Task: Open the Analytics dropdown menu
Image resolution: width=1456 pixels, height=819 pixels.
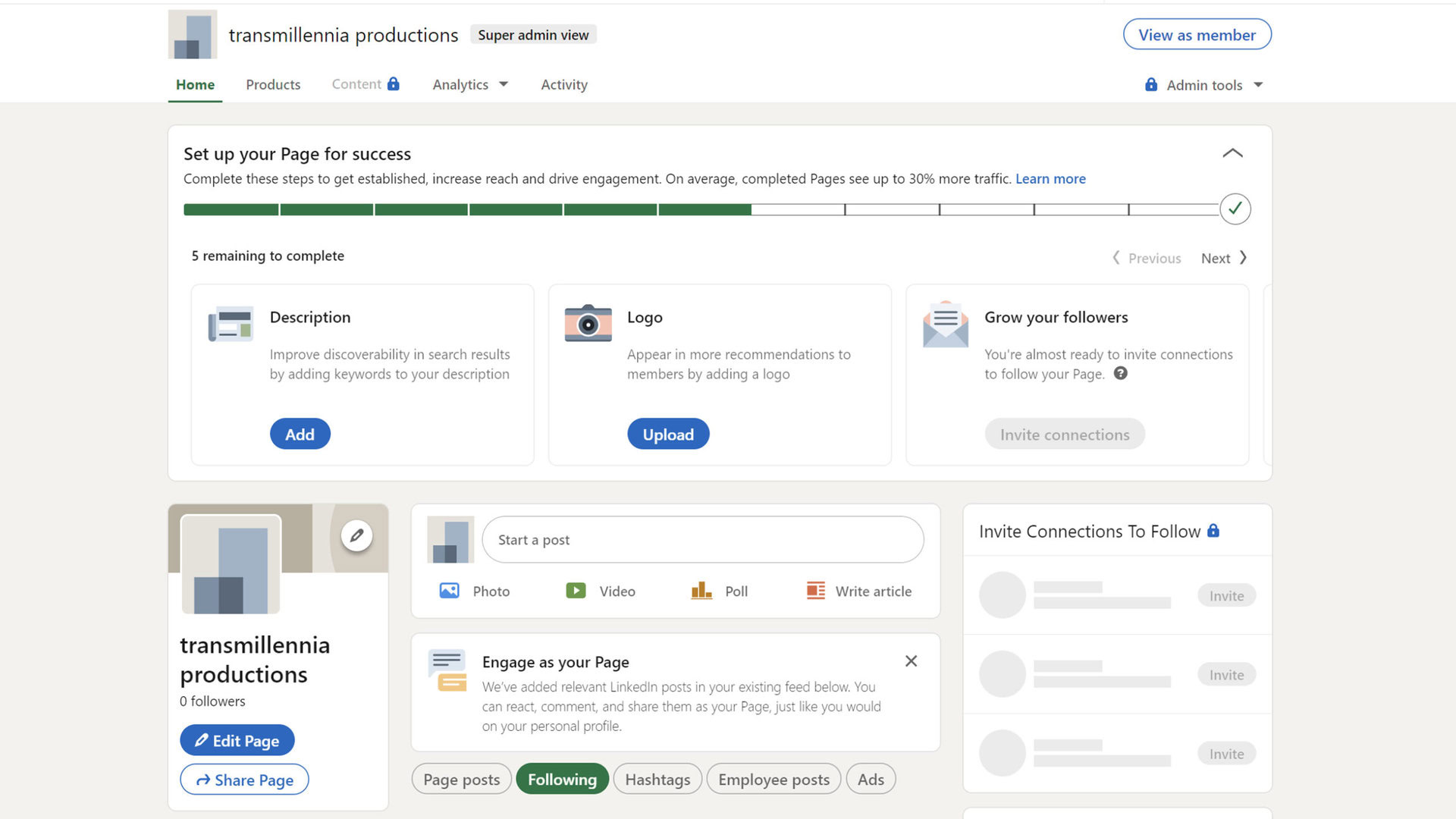Action: [469, 84]
